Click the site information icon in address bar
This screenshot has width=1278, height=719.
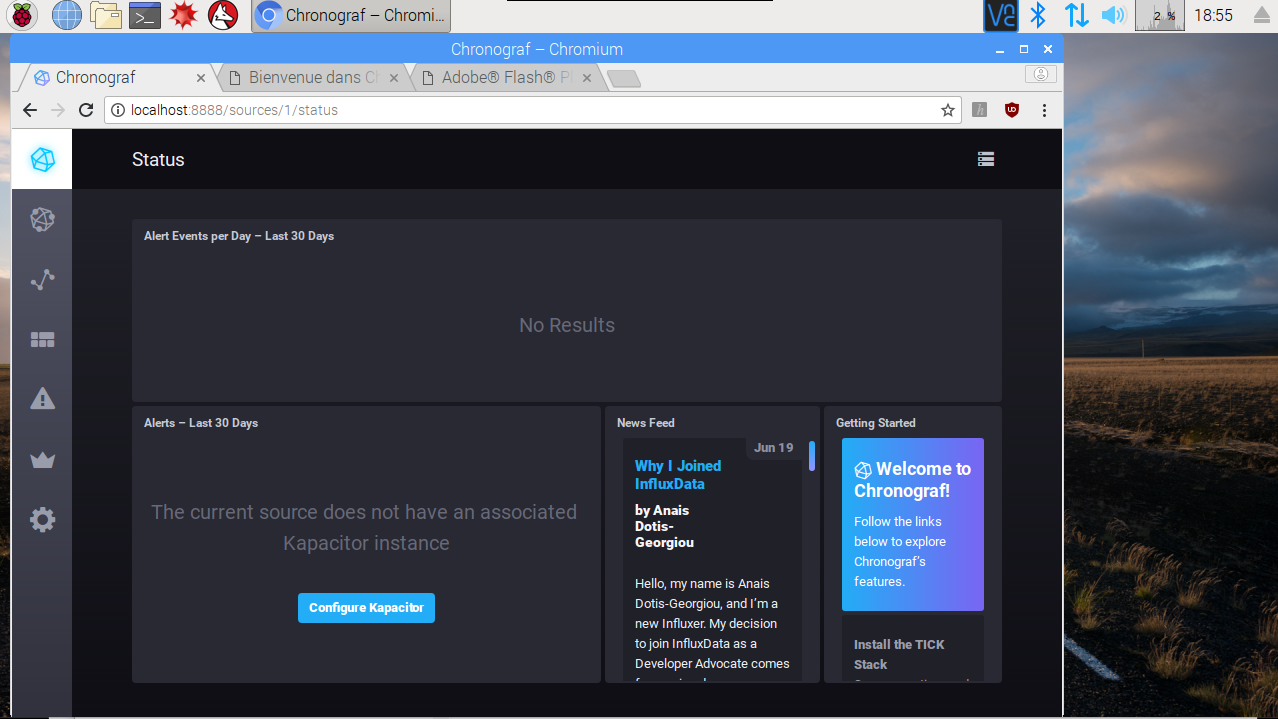(x=117, y=110)
